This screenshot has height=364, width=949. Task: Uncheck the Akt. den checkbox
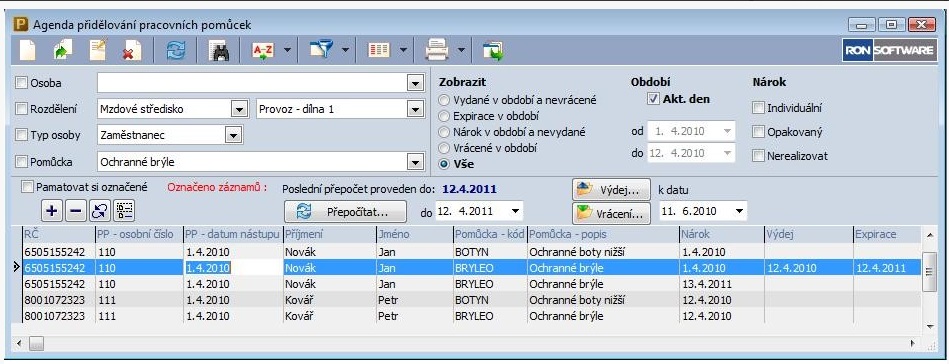[653, 99]
